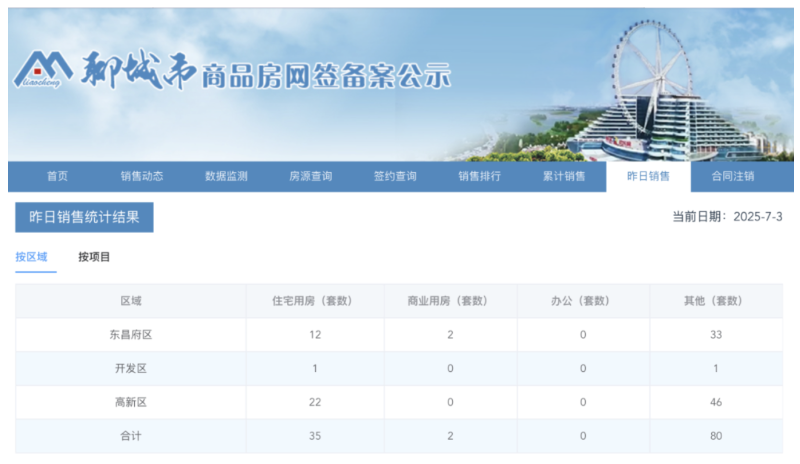Click the 当前日期 2025-7-3 text

(x=727, y=217)
